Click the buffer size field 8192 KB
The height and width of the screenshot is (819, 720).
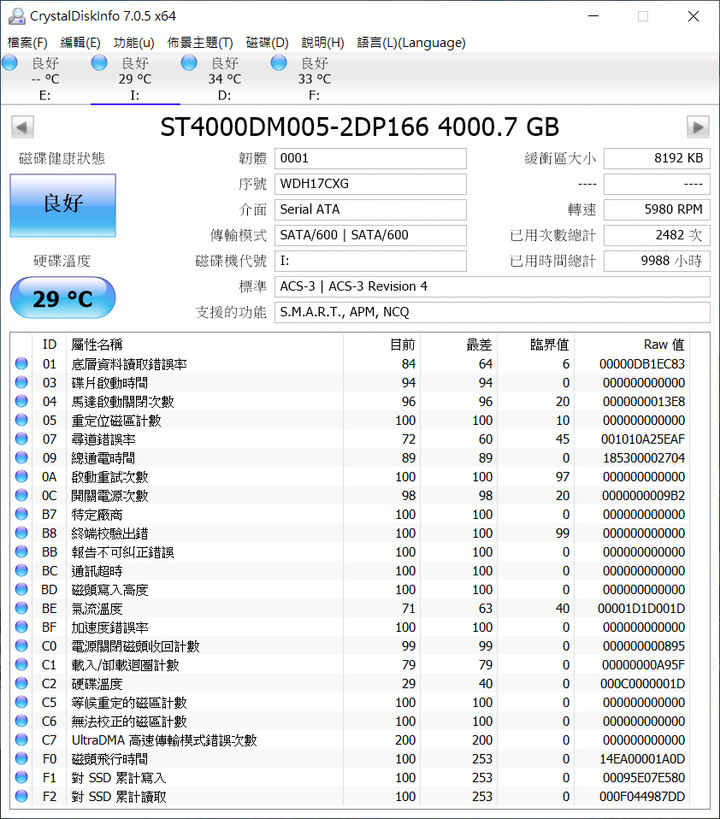coord(657,158)
